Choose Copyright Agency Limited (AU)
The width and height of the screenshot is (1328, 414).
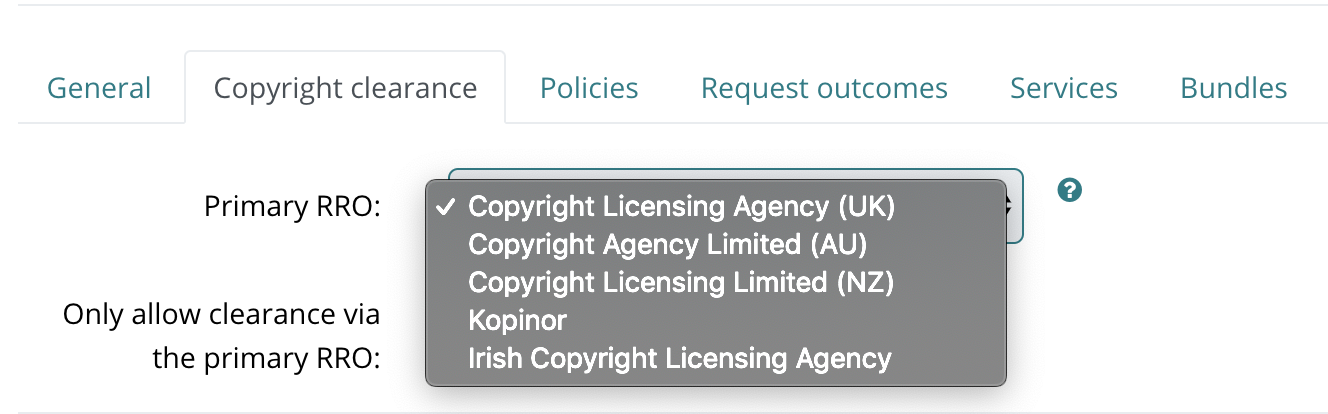[x=716, y=244]
